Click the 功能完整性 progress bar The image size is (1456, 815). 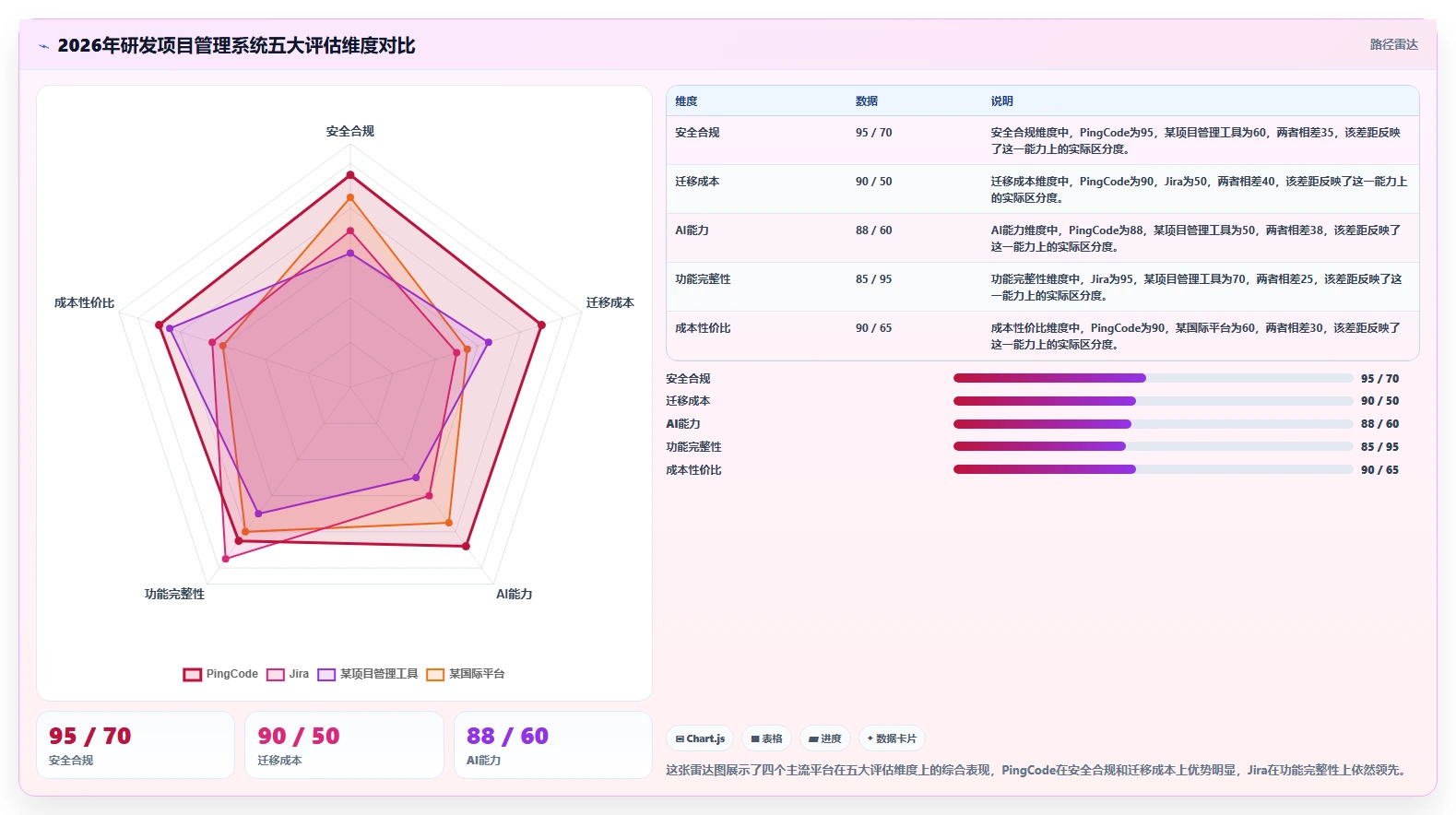point(1153,446)
